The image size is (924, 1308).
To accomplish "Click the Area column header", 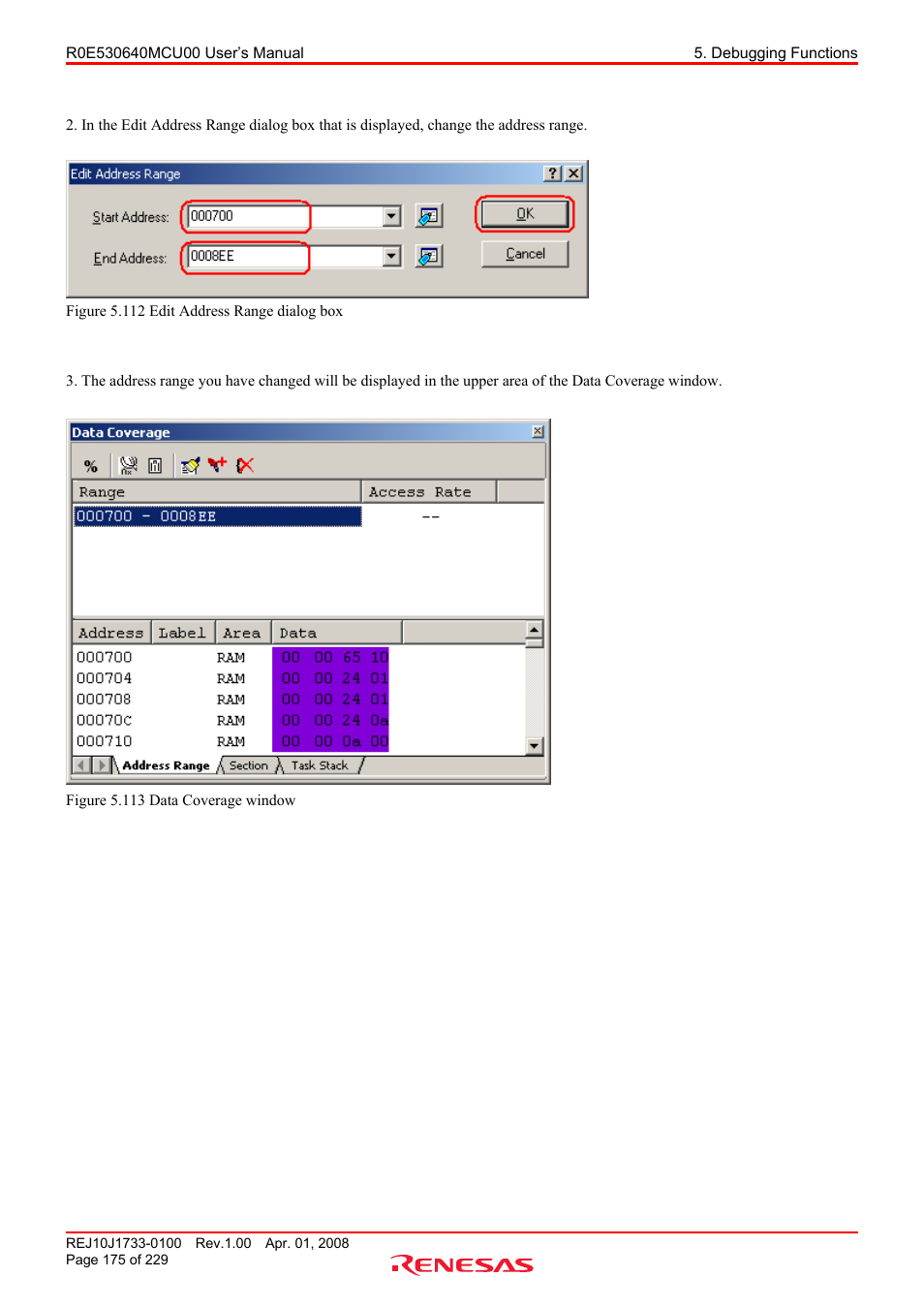I will [242, 633].
